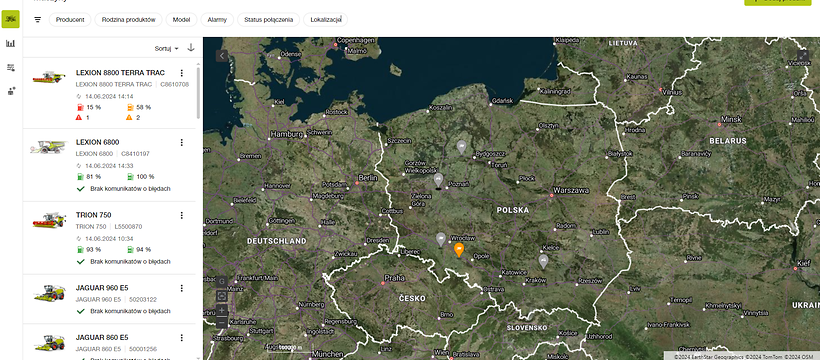Open the Status połączenia filter
The image size is (820, 360).
268,20
